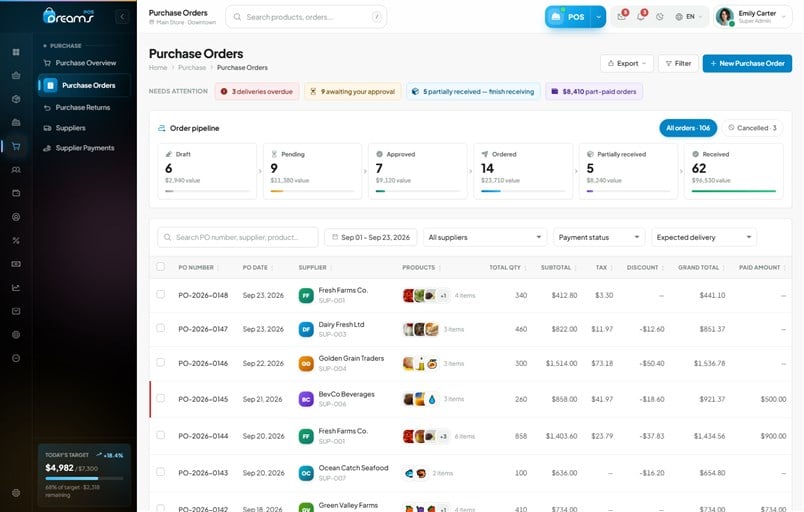Click the global search products field
Image resolution: width=804 pixels, height=512 pixels.
pyautogui.click(x=306, y=17)
